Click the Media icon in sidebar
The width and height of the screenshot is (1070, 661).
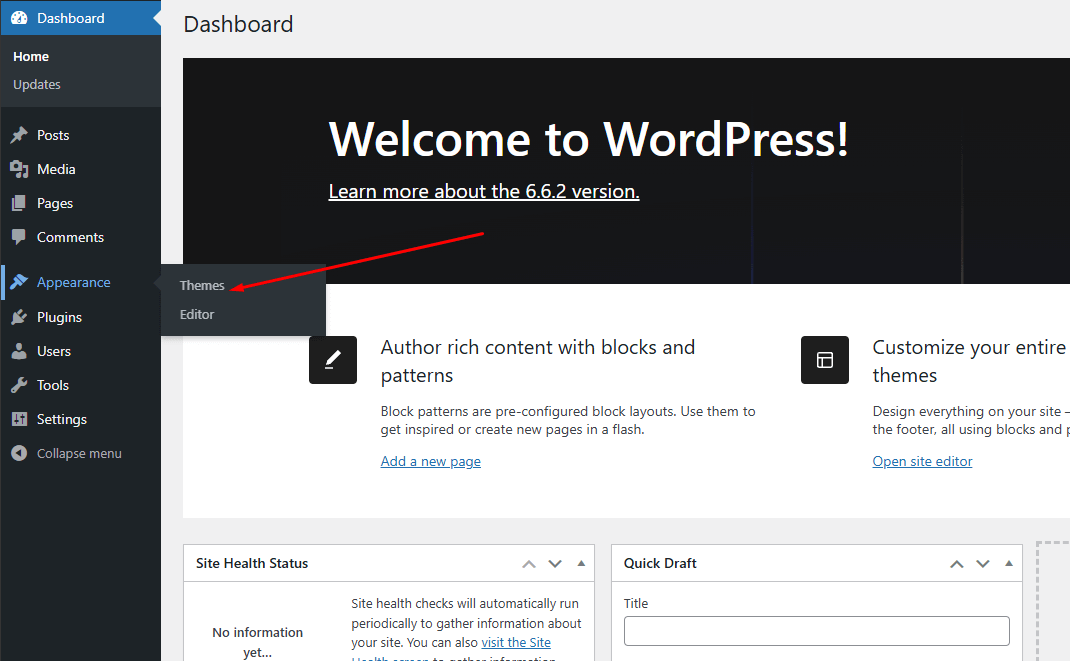(x=19, y=169)
